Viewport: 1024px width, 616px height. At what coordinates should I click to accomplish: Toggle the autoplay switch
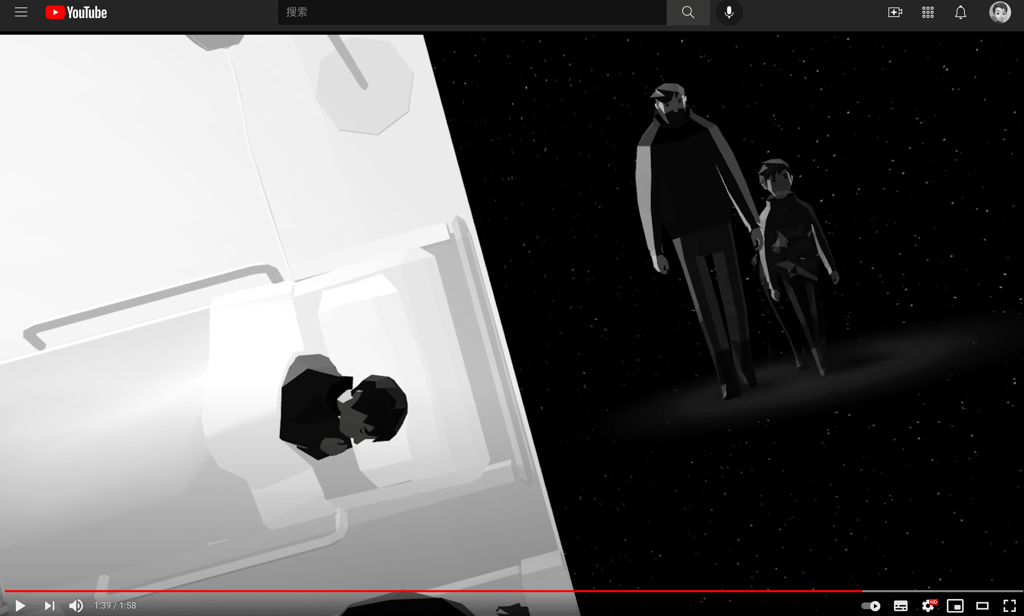tap(871, 606)
